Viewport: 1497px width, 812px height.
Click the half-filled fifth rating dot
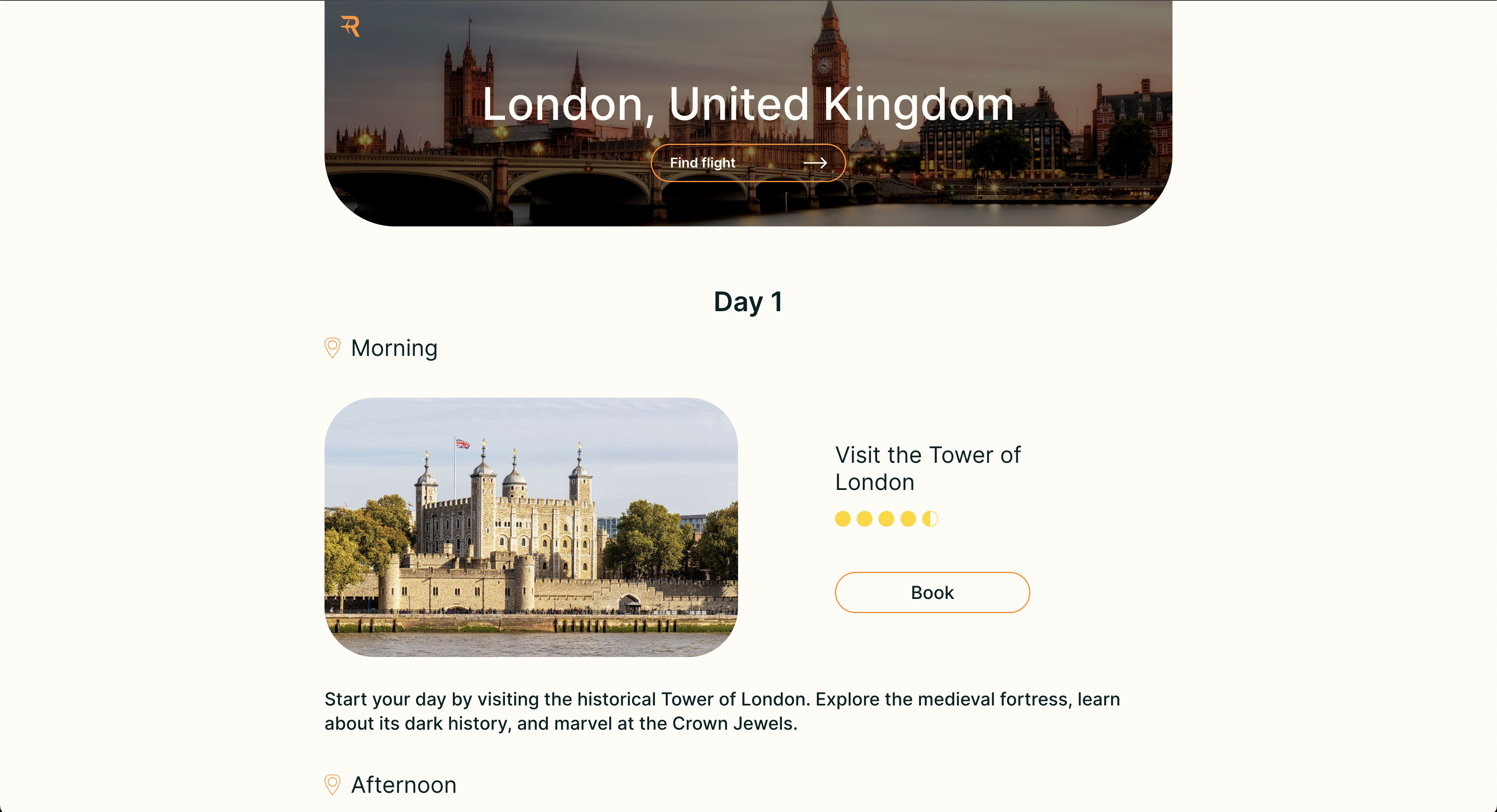click(930, 518)
